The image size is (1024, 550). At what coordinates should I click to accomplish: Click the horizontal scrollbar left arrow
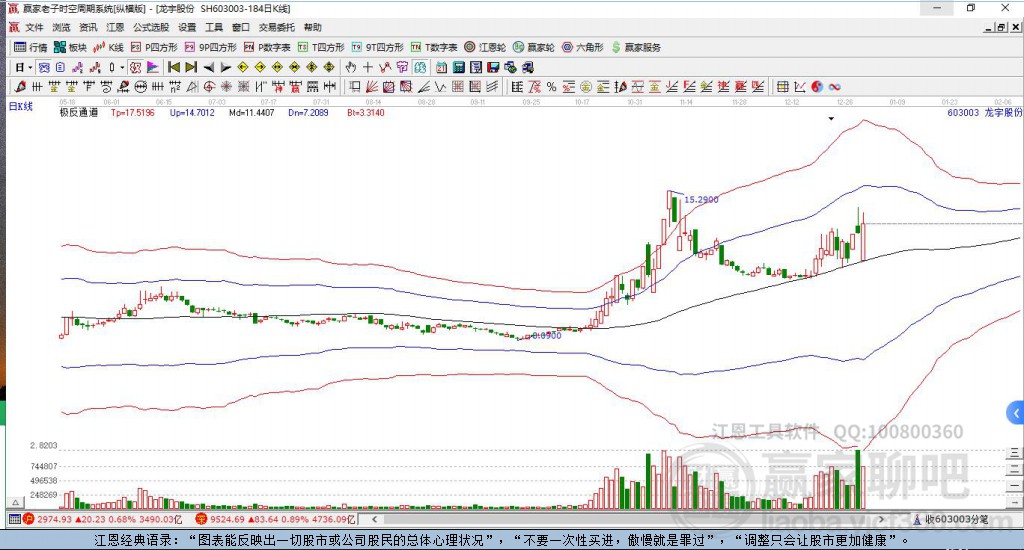(x=374, y=519)
